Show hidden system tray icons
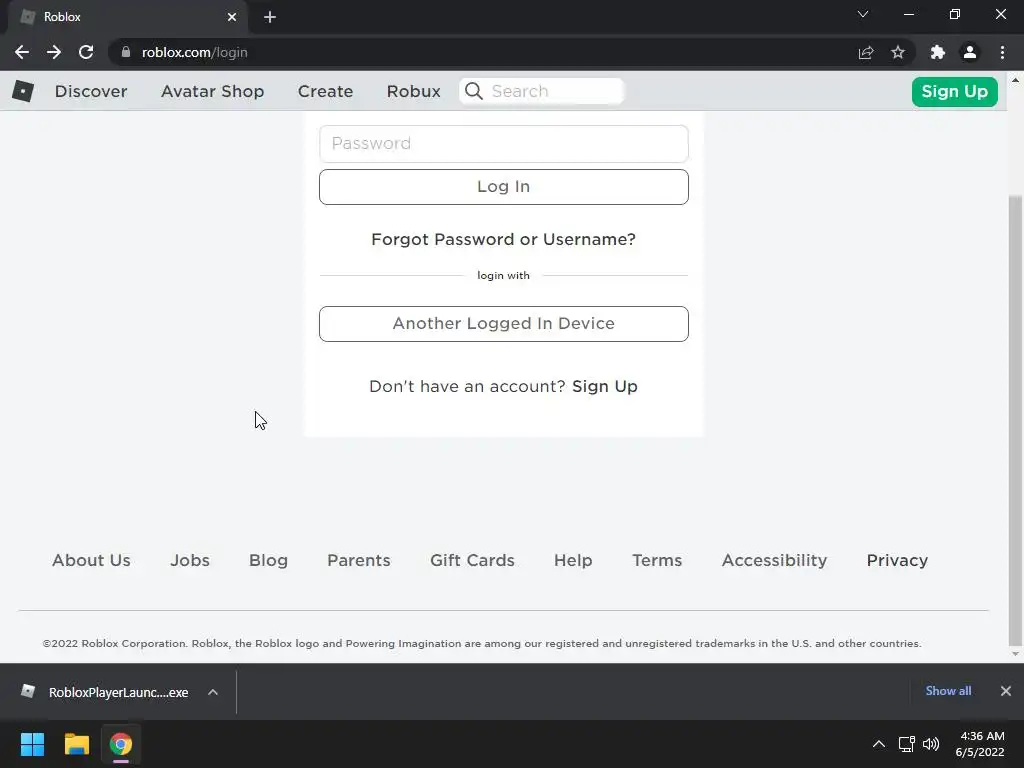 pos(879,744)
